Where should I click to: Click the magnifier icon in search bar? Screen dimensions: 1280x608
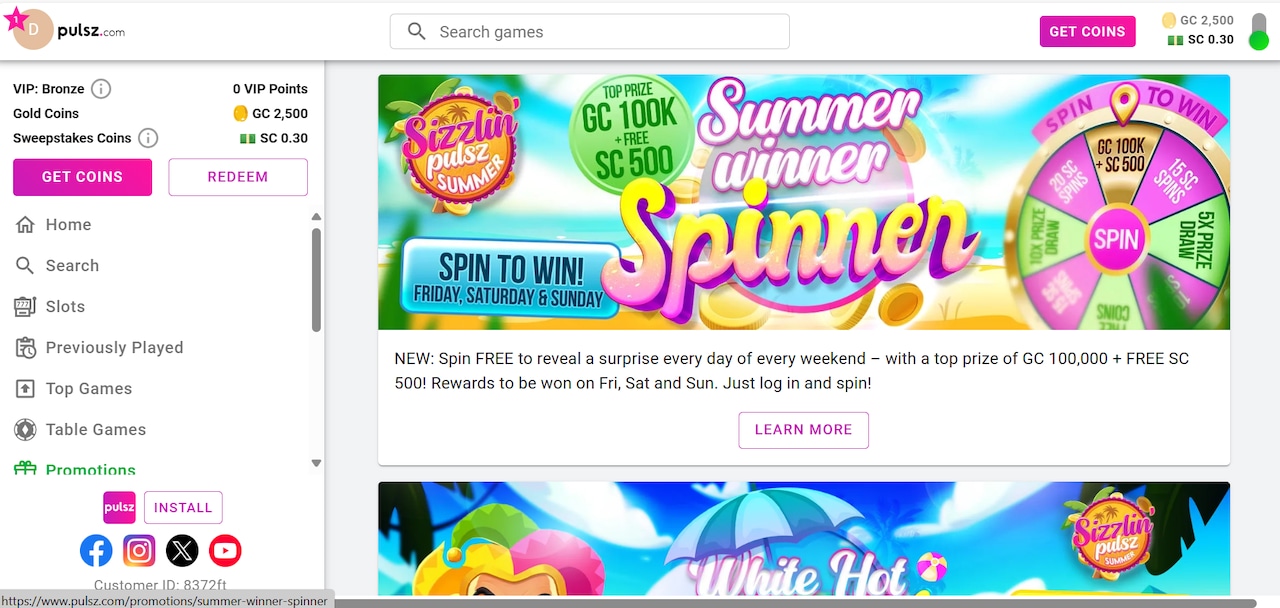pyautogui.click(x=417, y=31)
